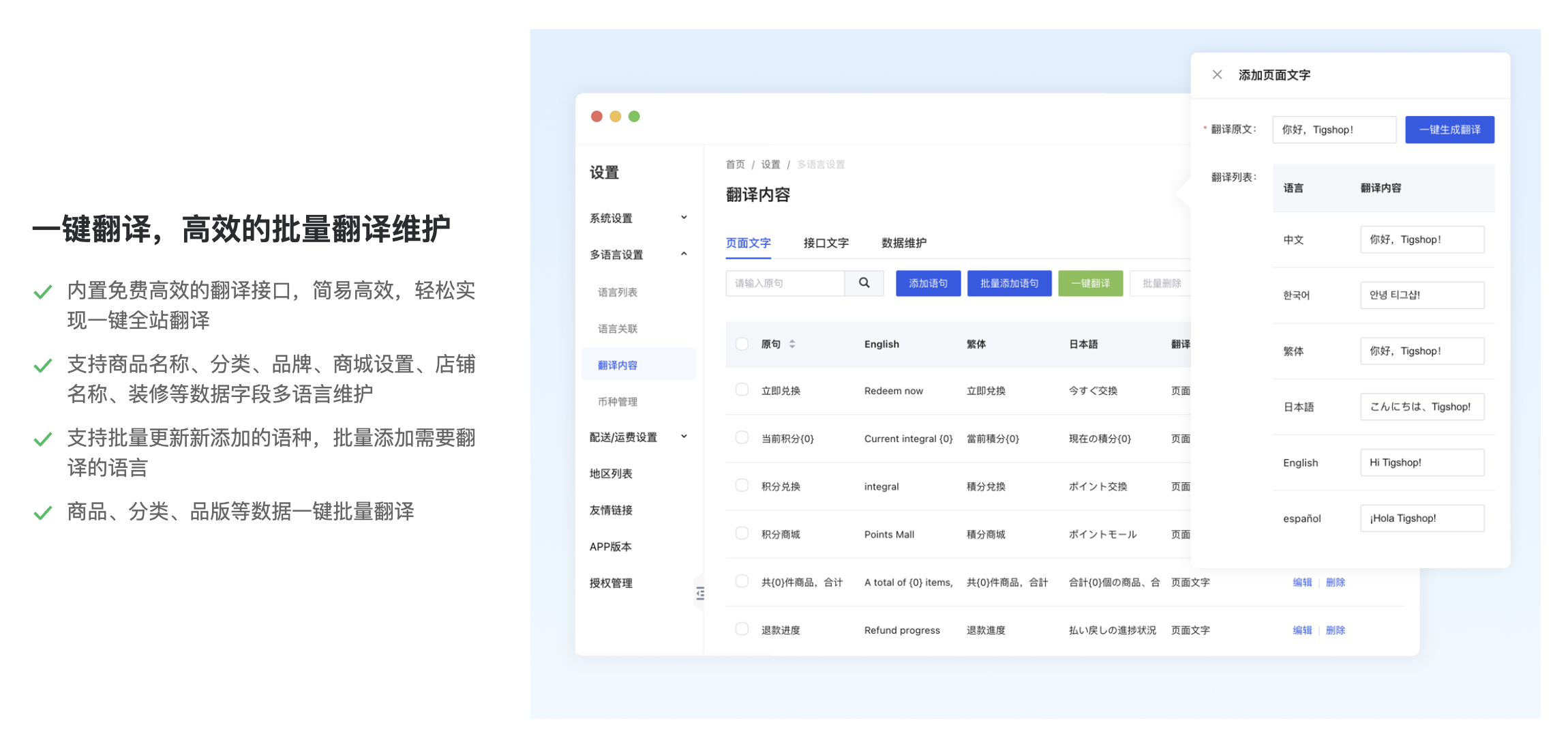Image resolution: width=1568 pixels, height=749 pixels.
Task: Click the ポイントモール cell
Action: point(1102,535)
